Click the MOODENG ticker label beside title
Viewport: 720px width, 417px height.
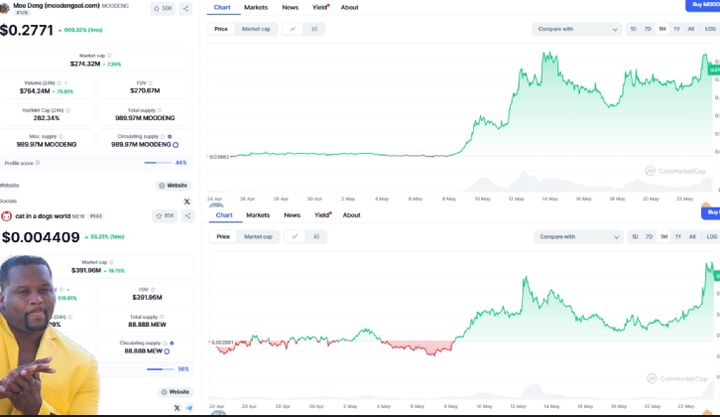tap(115, 6)
